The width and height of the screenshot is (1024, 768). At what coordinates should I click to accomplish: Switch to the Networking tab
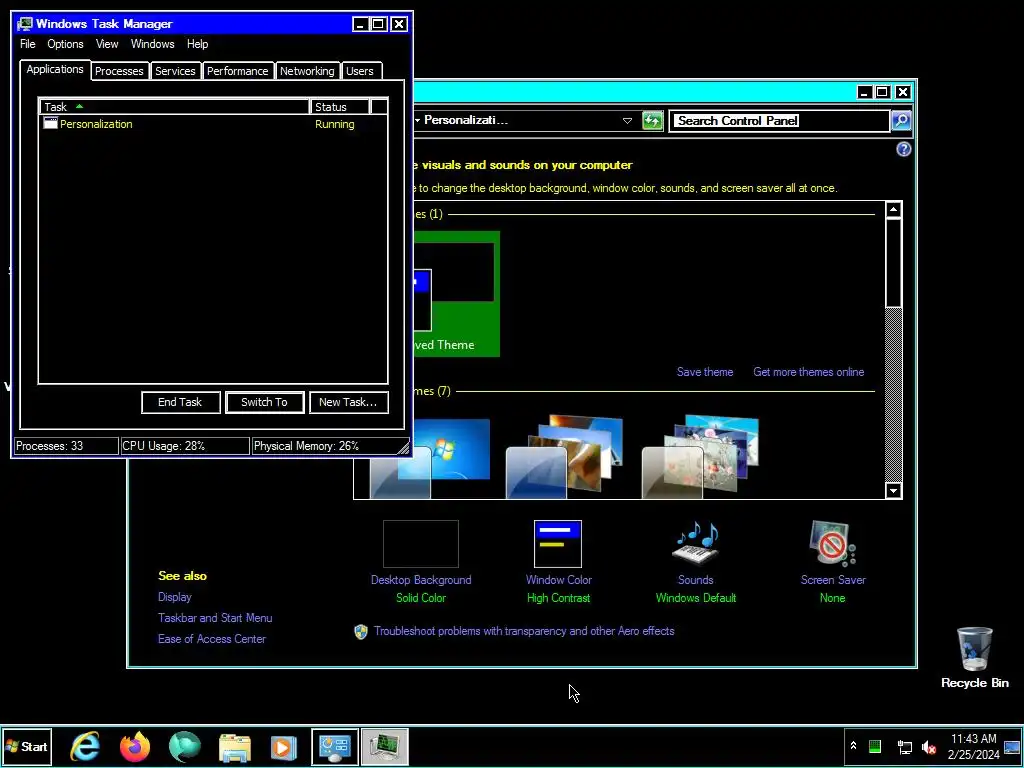click(x=307, y=71)
